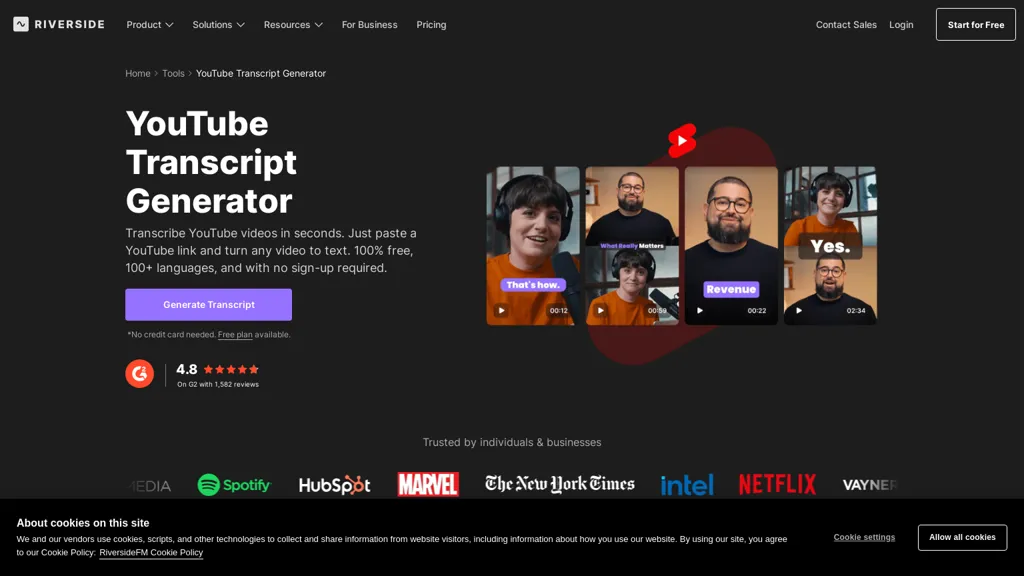Image resolution: width=1024 pixels, height=576 pixels.
Task: Click the Spotify logo
Action: click(234, 484)
